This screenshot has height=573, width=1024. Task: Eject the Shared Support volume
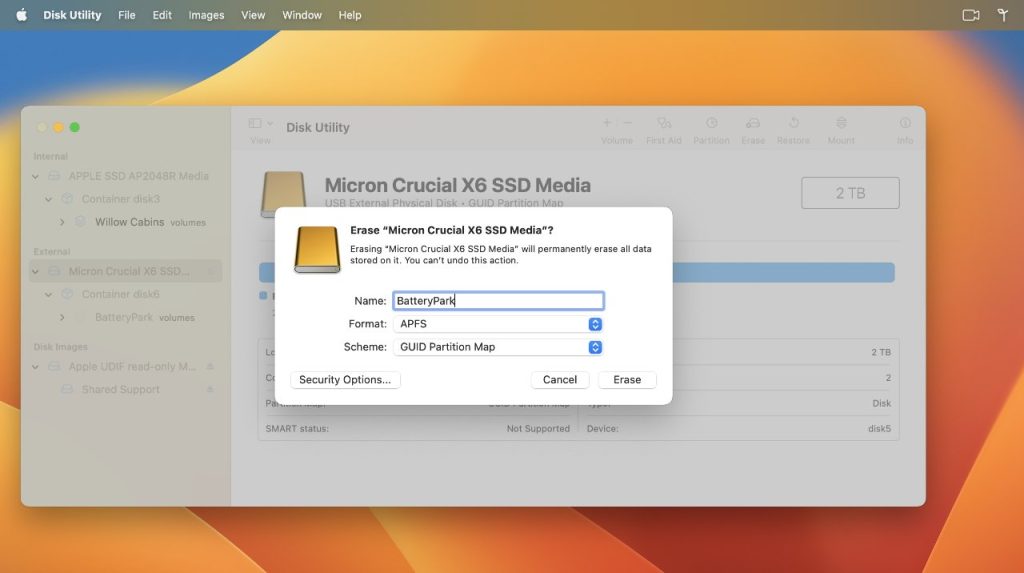pos(210,390)
